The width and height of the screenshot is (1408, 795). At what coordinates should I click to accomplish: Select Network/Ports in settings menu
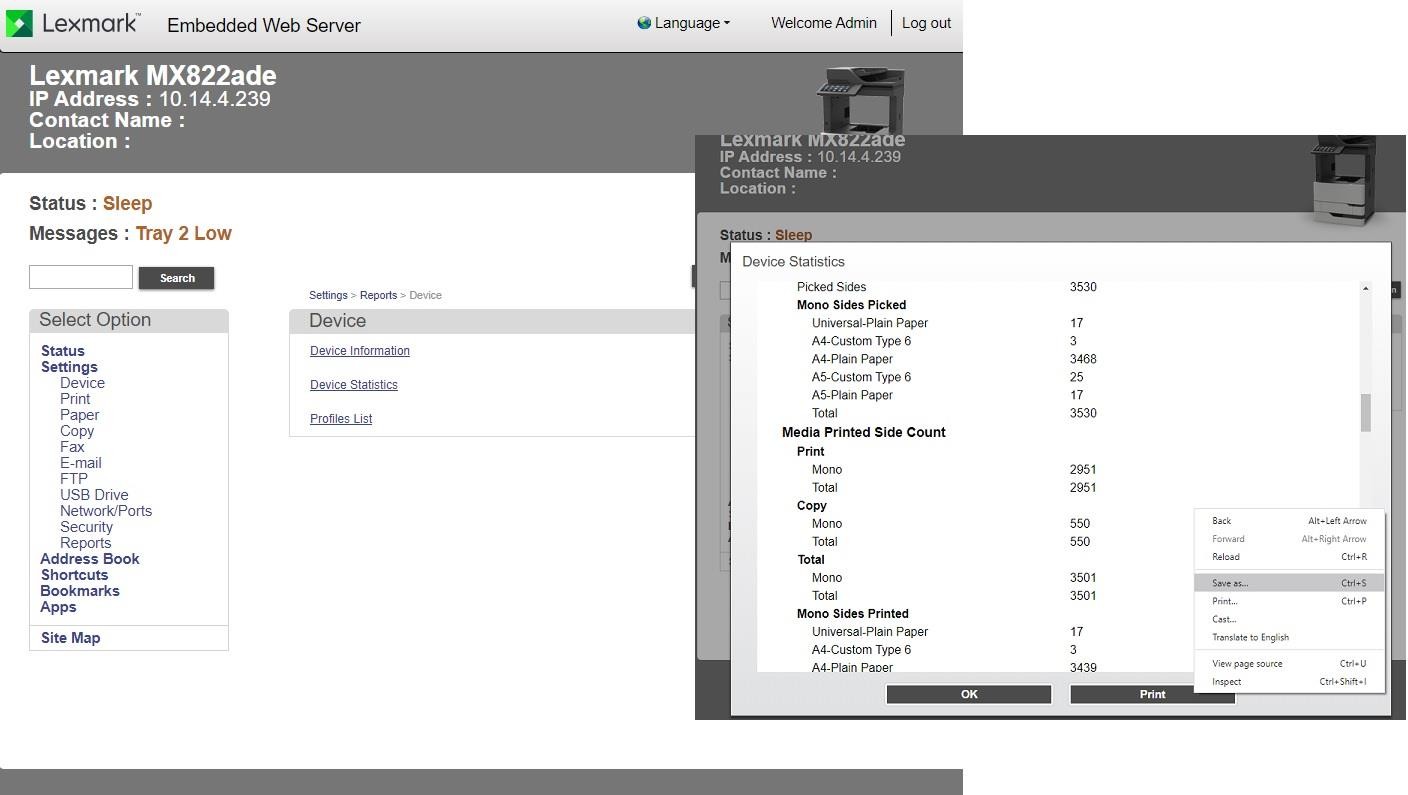106,511
